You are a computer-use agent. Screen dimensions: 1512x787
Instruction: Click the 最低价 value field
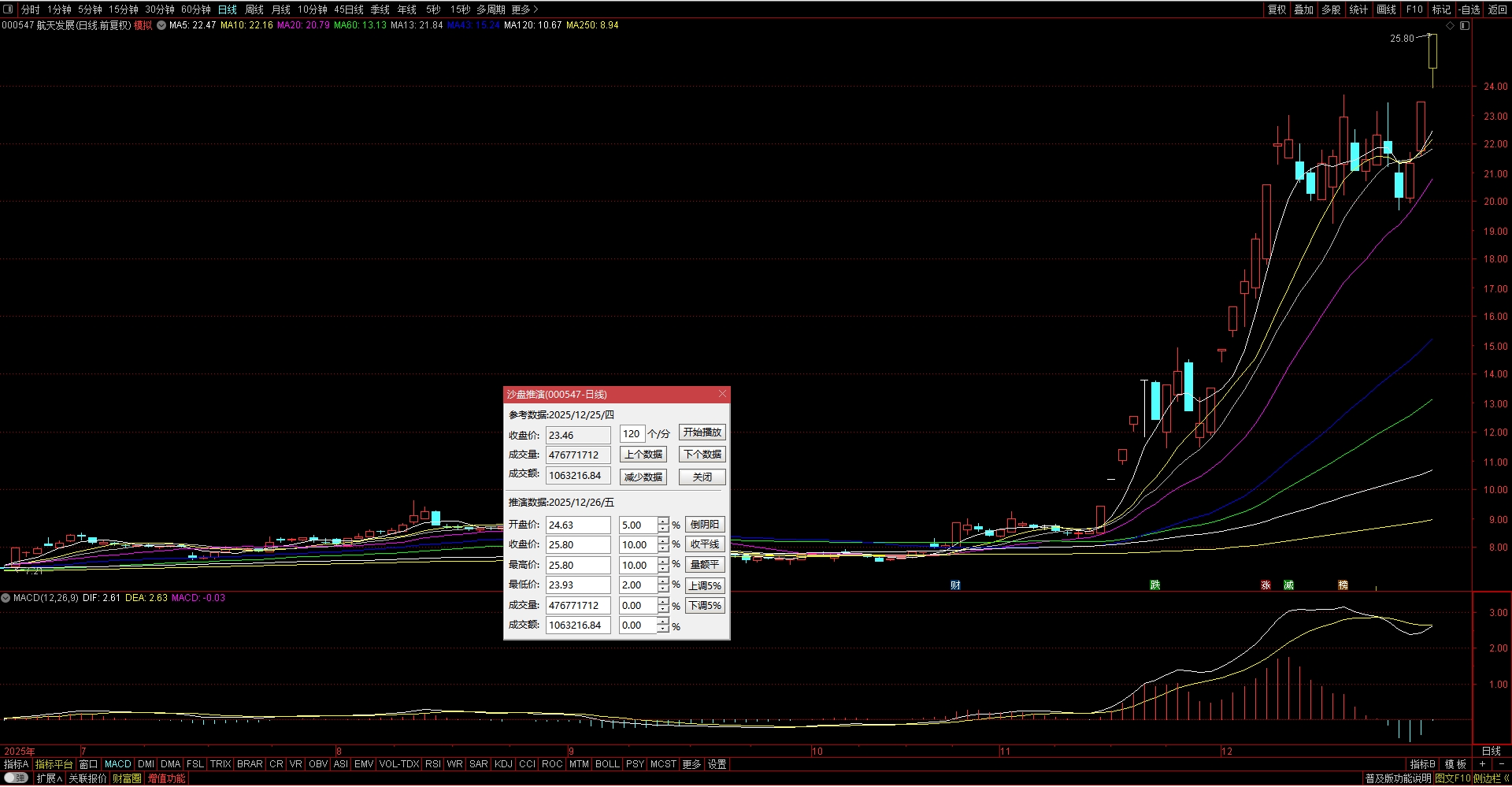(578, 585)
